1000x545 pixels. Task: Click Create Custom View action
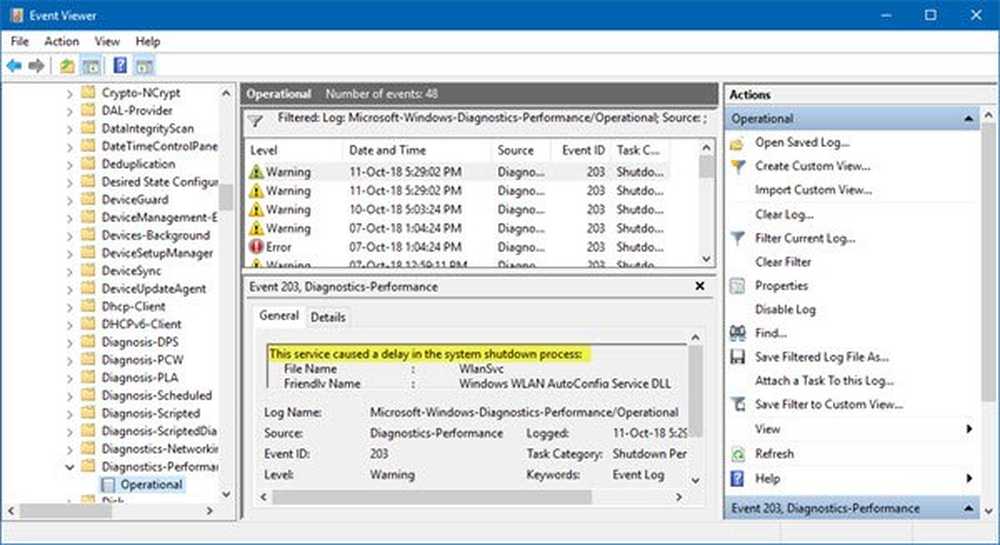coord(812,166)
